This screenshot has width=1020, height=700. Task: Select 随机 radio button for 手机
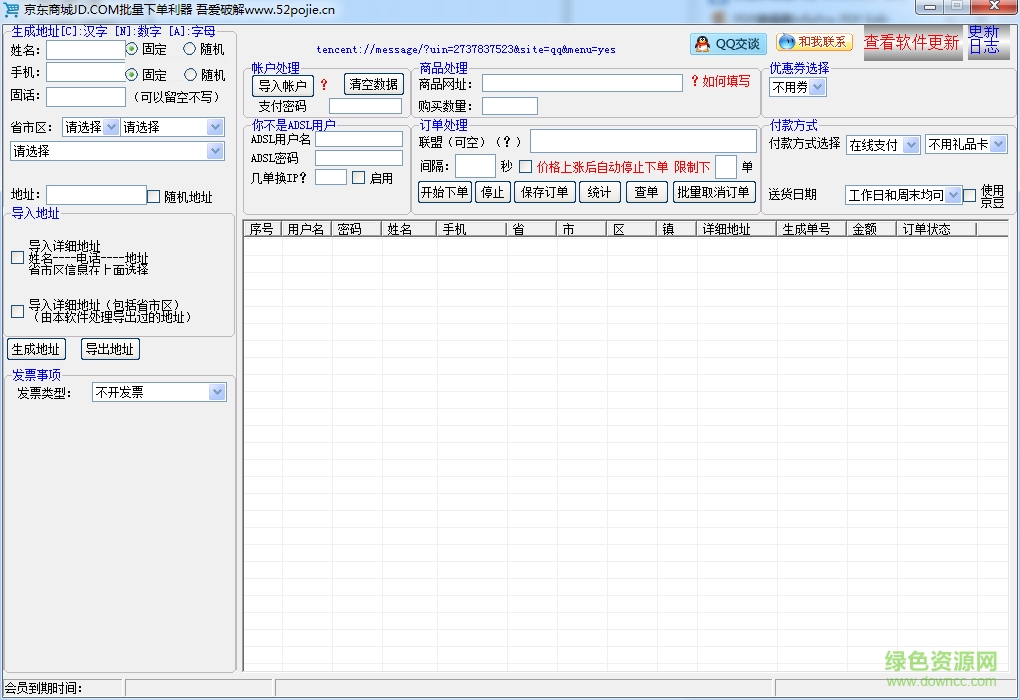(191, 74)
